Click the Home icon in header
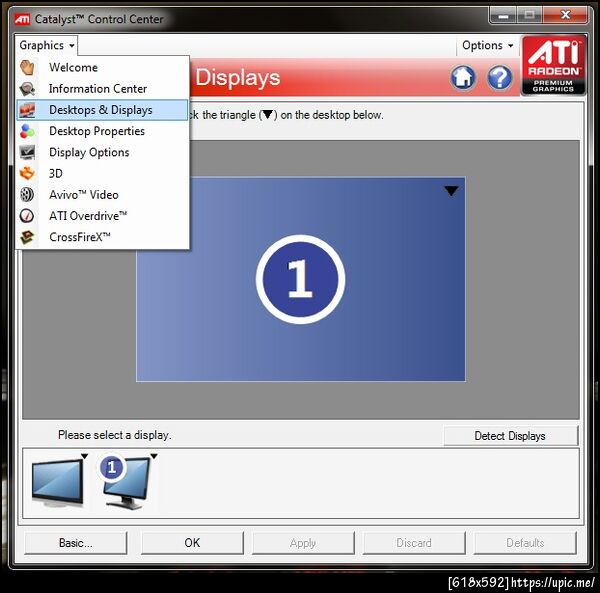The width and height of the screenshot is (600, 593). point(463,78)
